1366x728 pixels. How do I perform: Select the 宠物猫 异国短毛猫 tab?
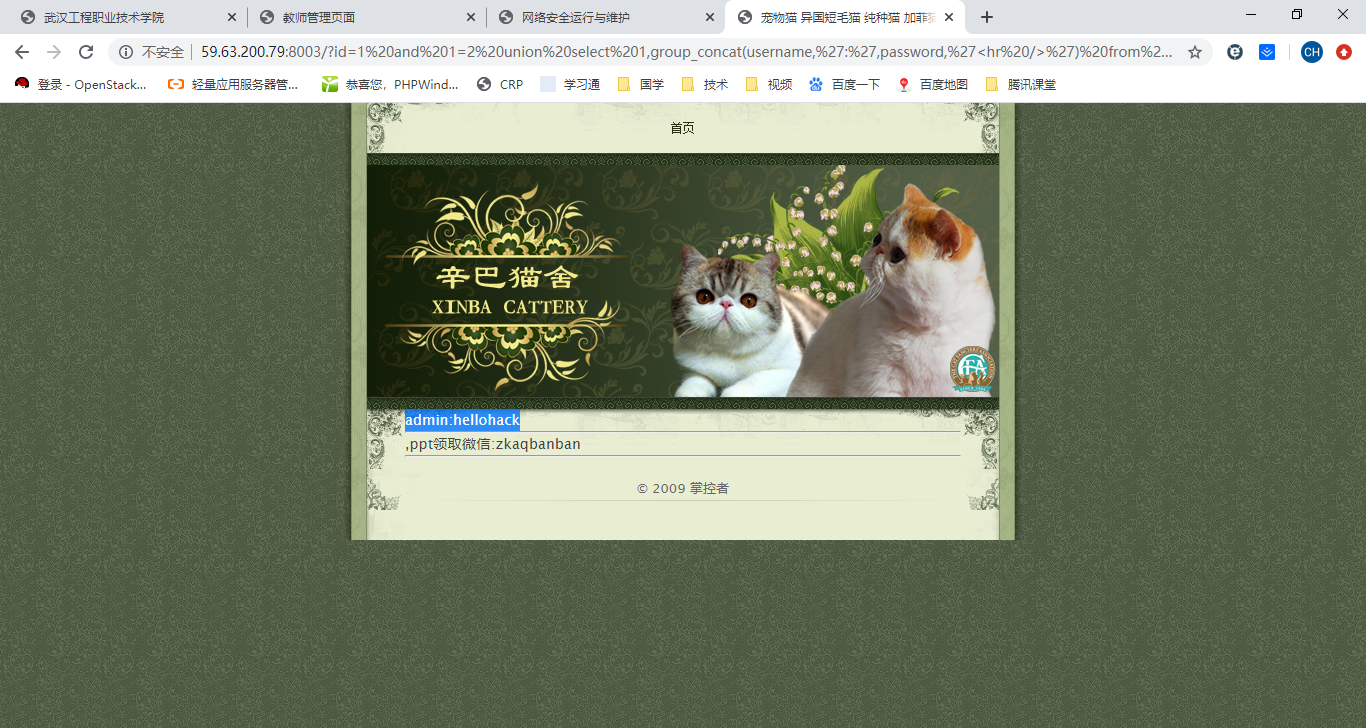point(845,17)
